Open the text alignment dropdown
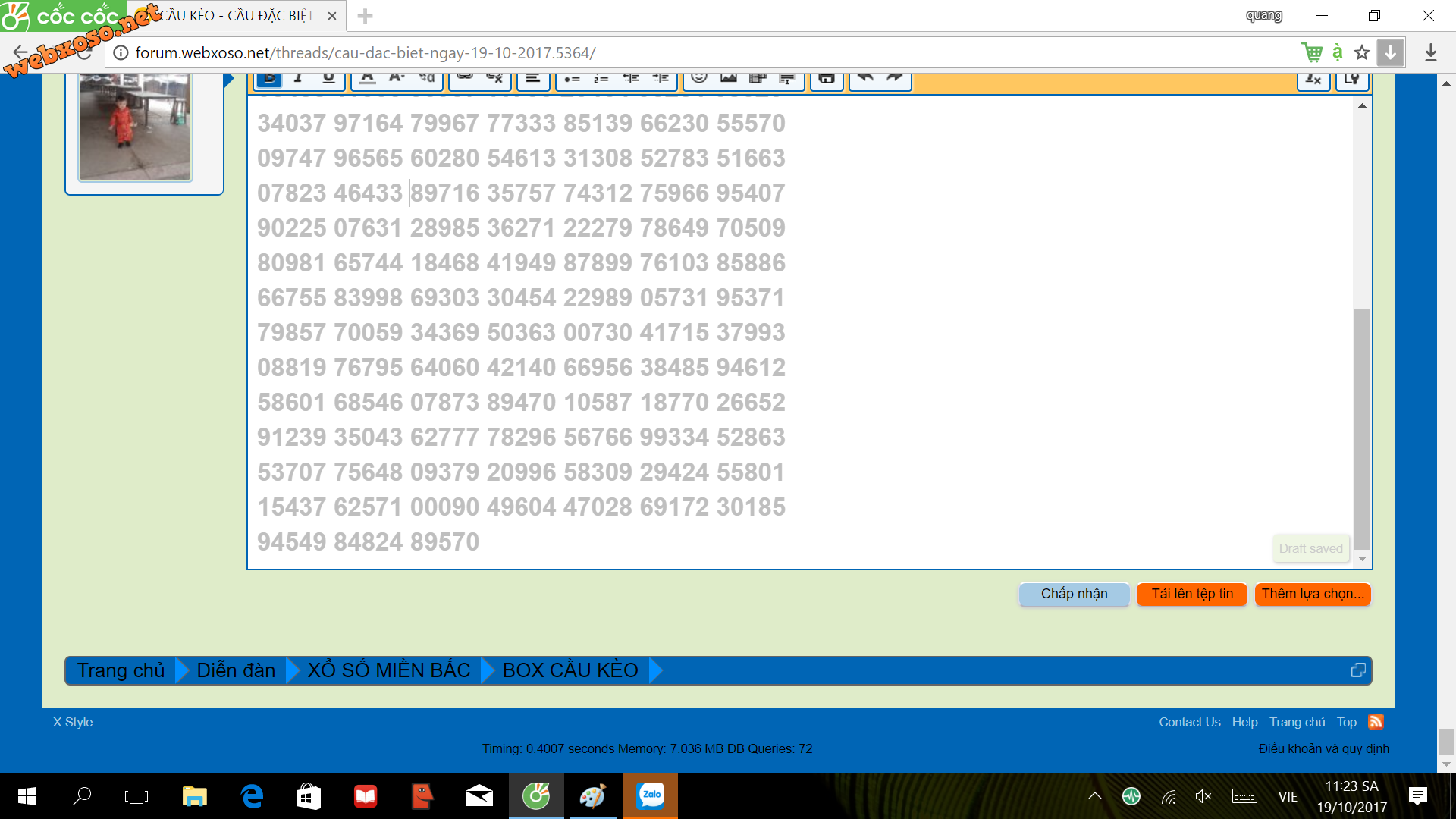 coord(533,78)
